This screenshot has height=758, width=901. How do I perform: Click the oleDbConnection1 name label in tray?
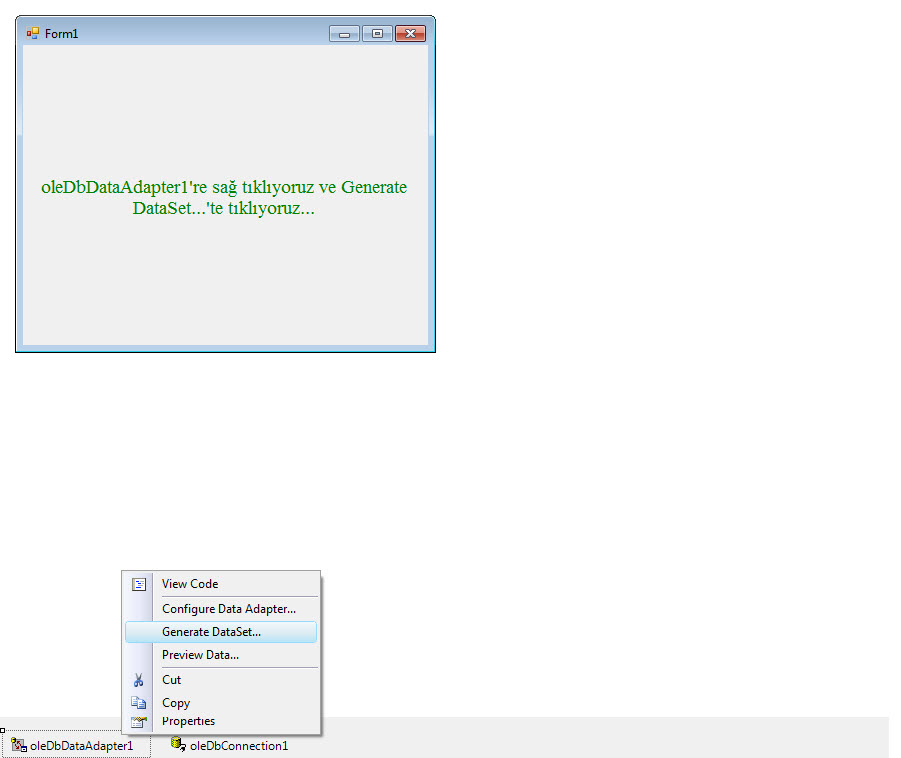pyautogui.click(x=239, y=745)
